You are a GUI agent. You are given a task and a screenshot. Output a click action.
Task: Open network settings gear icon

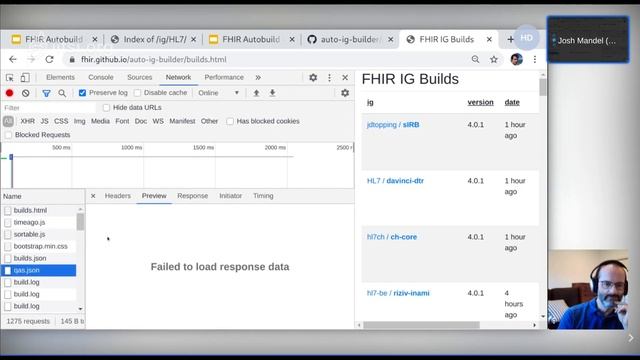(x=345, y=93)
